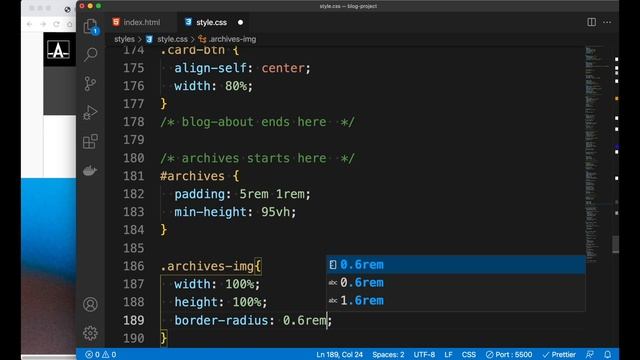Image resolution: width=640 pixels, height=360 pixels.
Task: Open the Explorer view in the activity bar
Action: (x=90, y=26)
